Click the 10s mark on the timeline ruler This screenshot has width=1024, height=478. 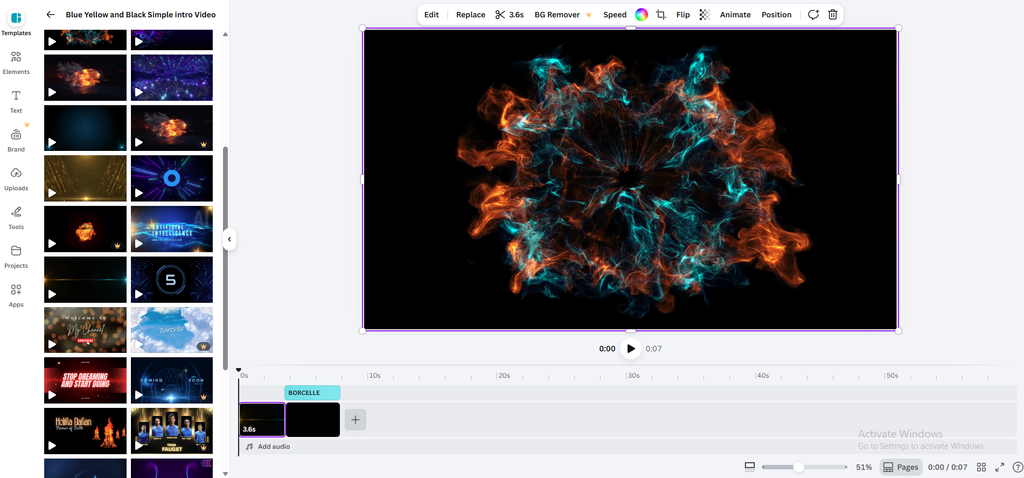tap(374, 375)
